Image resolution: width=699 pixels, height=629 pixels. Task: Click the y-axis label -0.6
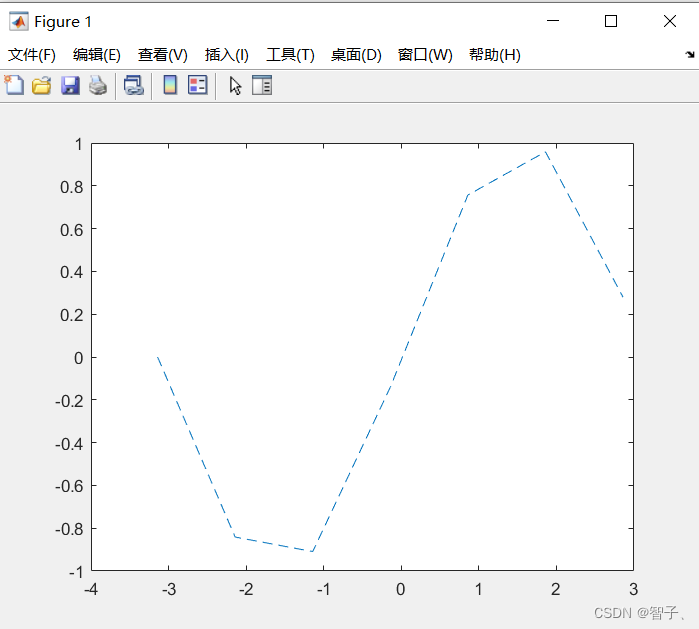coord(69,486)
